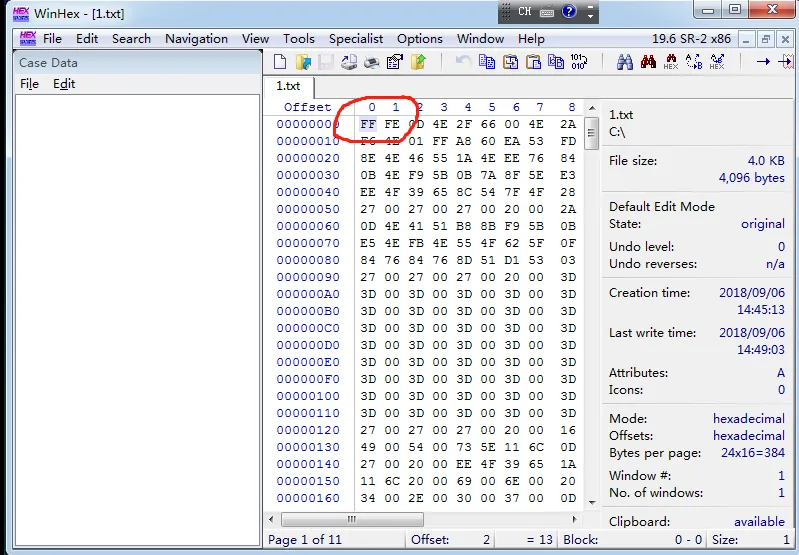The width and height of the screenshot is (799, 555).
Task: Click the Block '0 - 0' status field
Action: point(688,540)
